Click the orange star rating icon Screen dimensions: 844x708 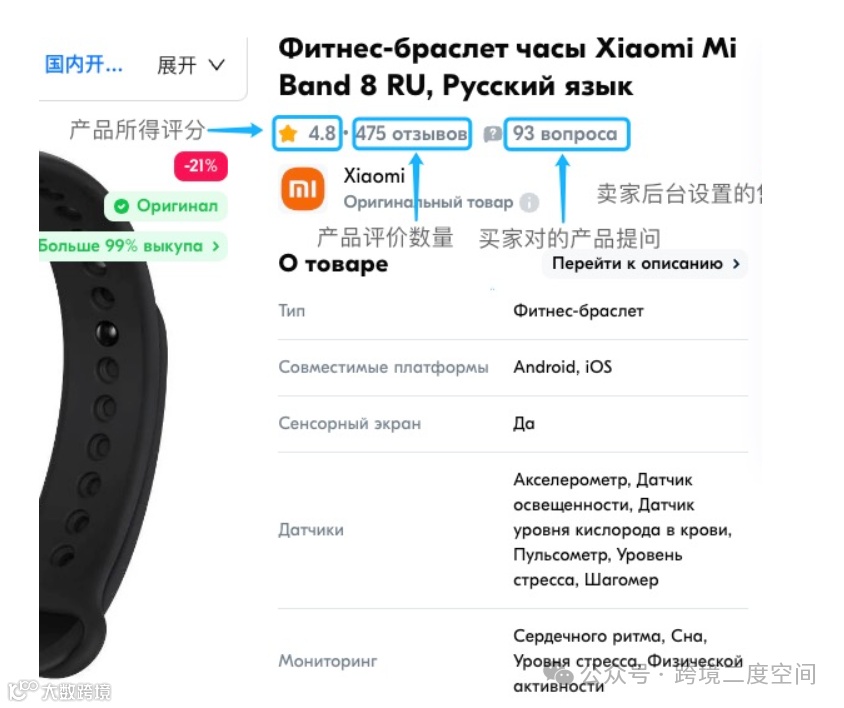(x=289, y=133)
